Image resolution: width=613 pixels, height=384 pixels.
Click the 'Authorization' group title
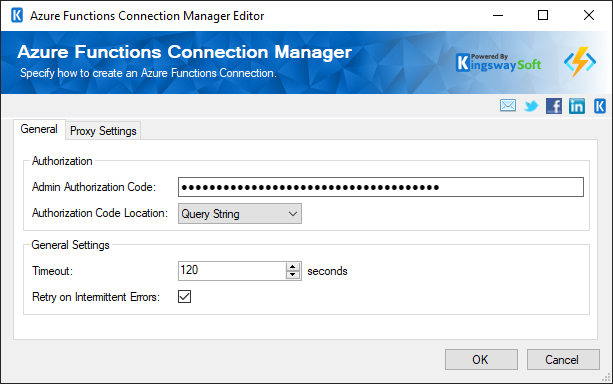tap(62, 161)
